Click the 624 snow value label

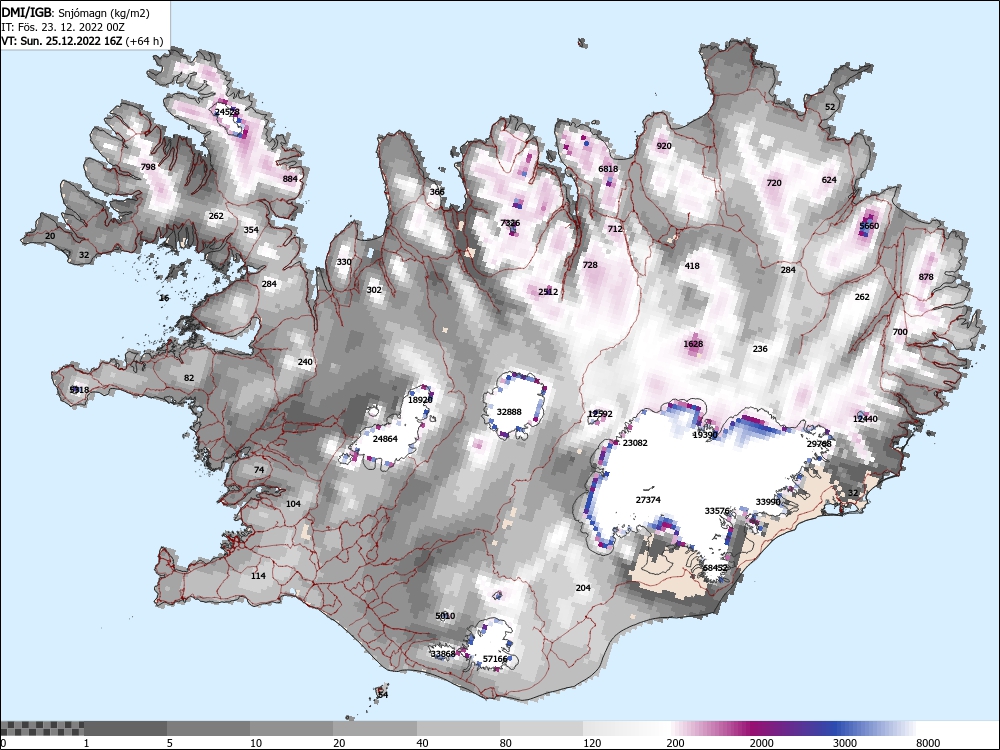pos(828,180)
